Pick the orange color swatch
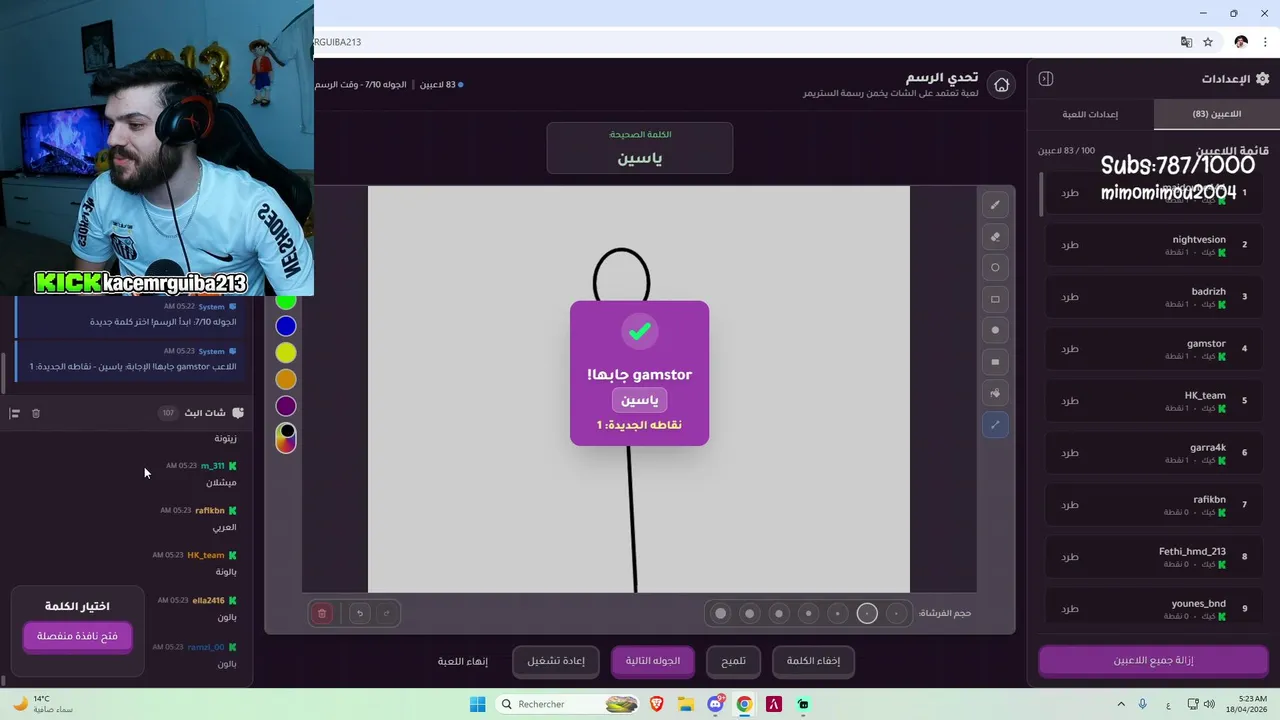The height and width of the screenshot is (720, 1280). pyautogui.click(x=286, y=379)
